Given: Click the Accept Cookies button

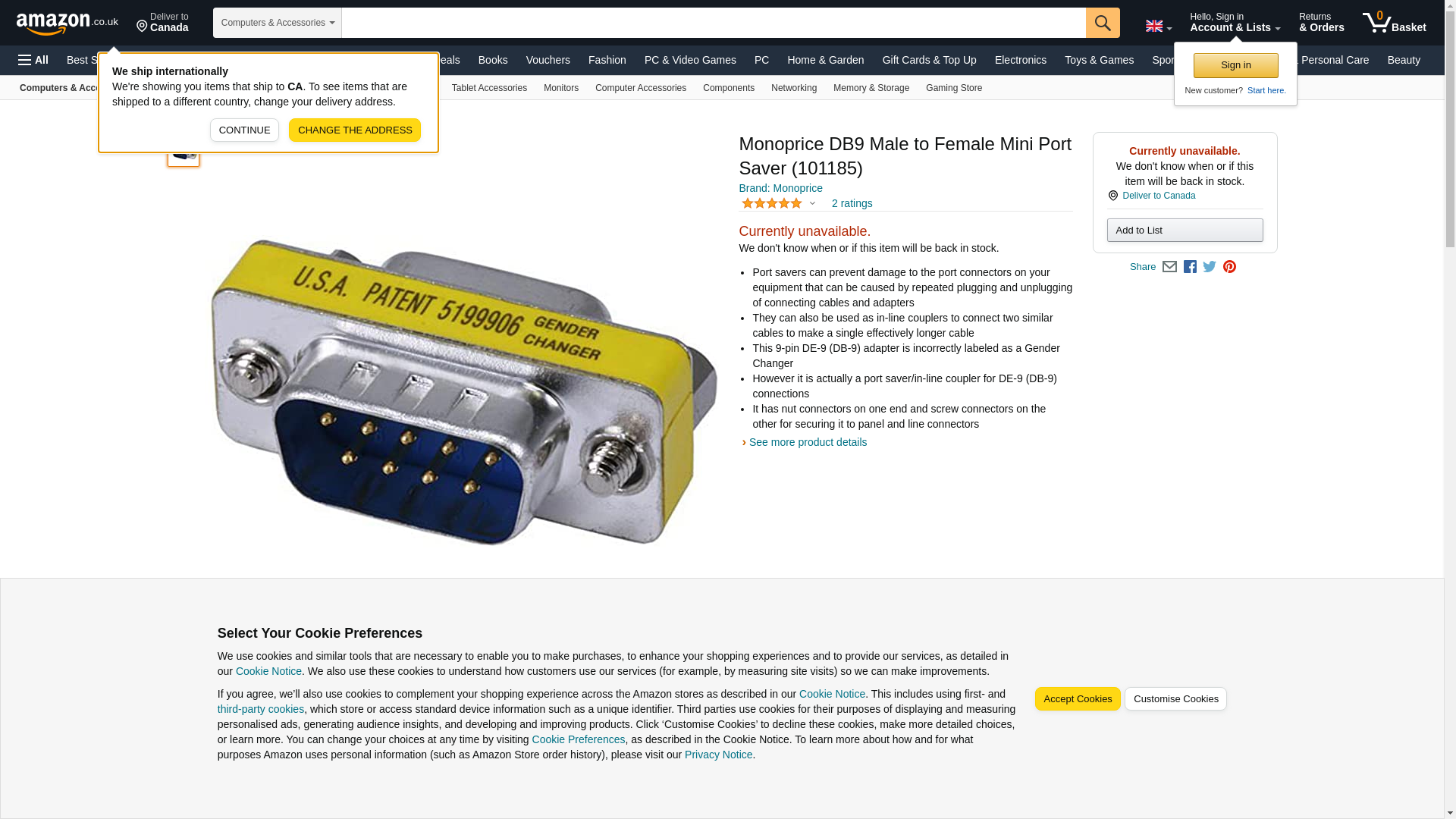Looking at the screenshot, I should (1078, 699).
